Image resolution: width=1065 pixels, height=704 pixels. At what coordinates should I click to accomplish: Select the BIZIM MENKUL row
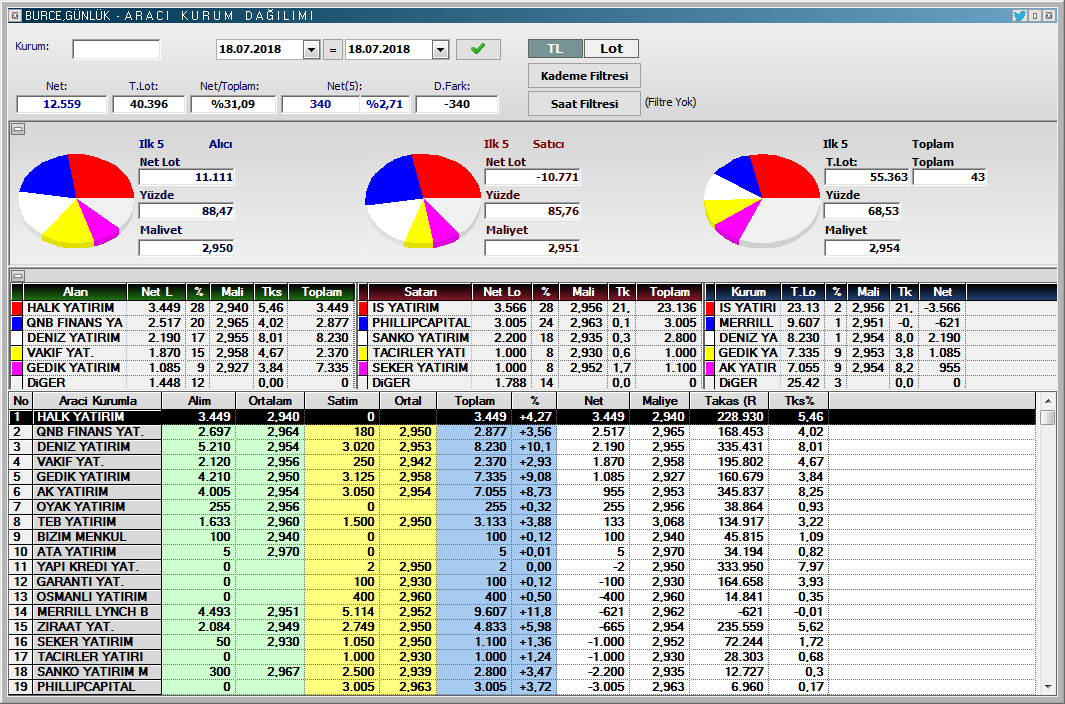[x=522, y=536]
